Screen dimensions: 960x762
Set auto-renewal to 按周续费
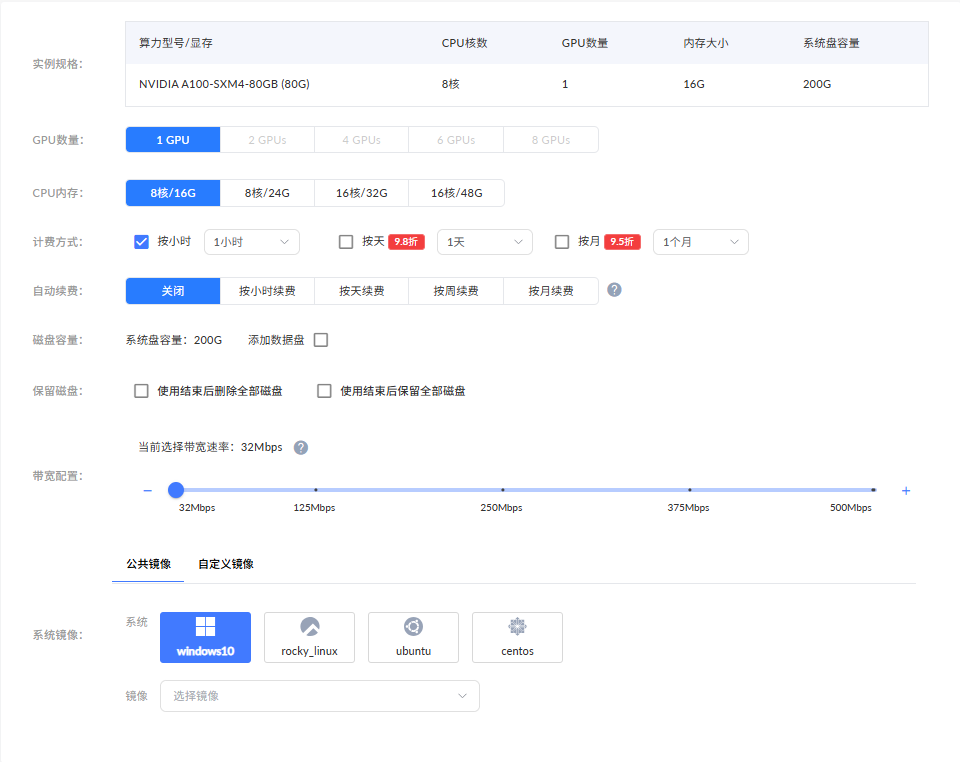[x=456, y=291]
